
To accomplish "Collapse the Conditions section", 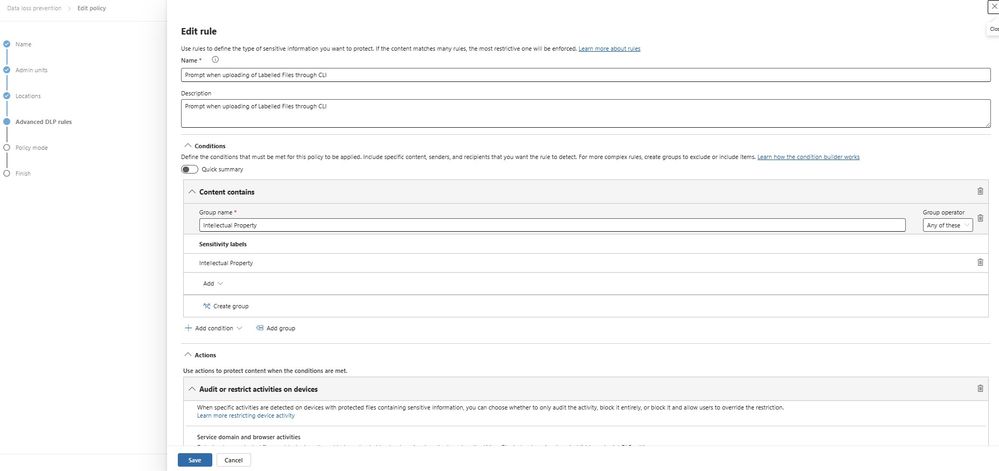I will tap(186, 146).
